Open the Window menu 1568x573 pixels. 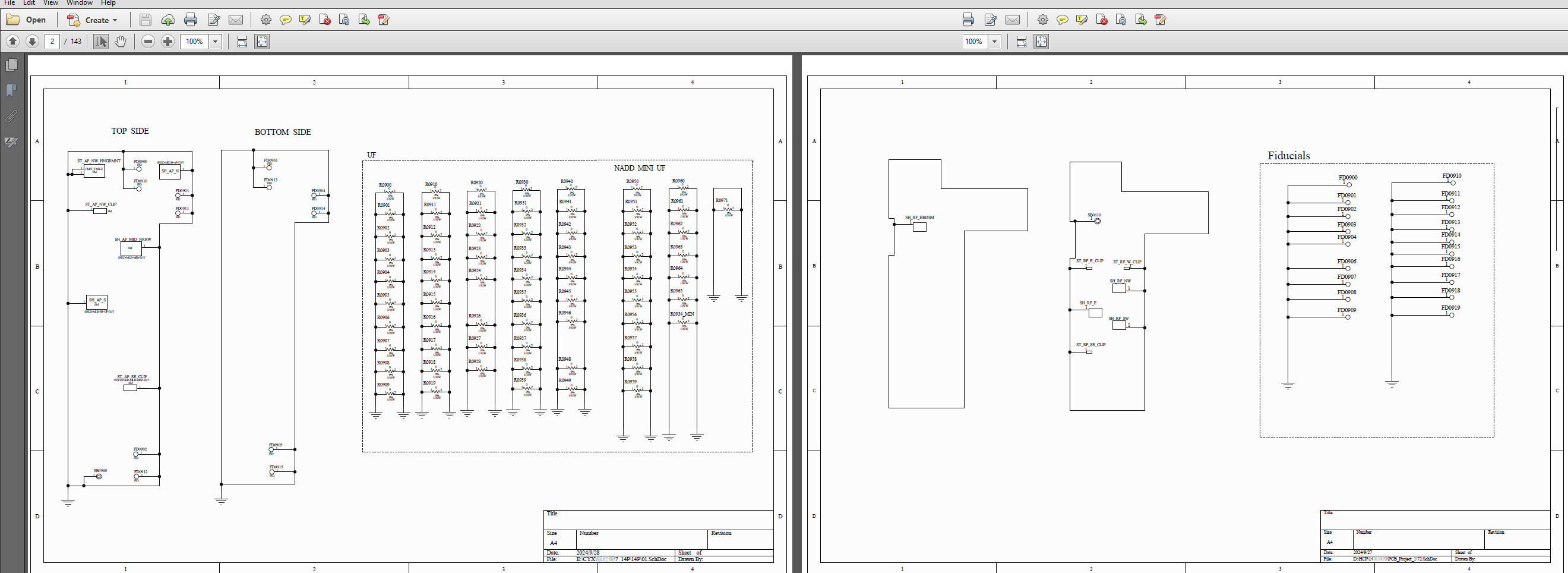[80, 3]
